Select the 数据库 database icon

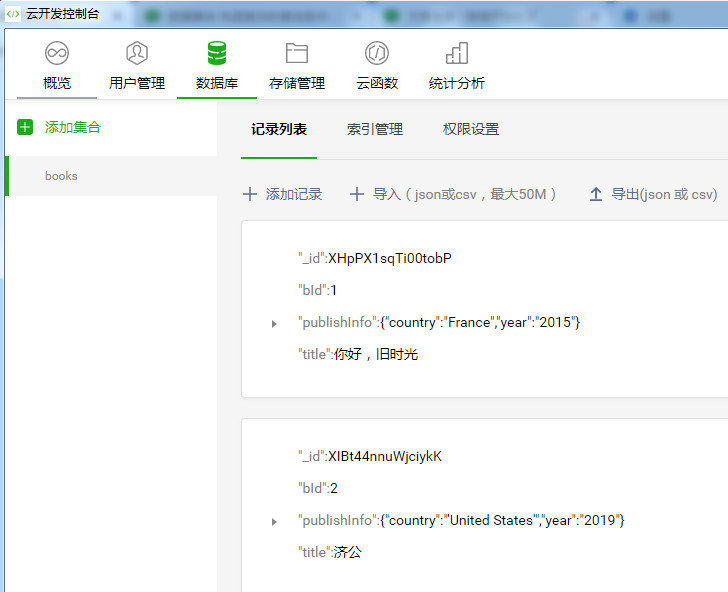[217, 53]
